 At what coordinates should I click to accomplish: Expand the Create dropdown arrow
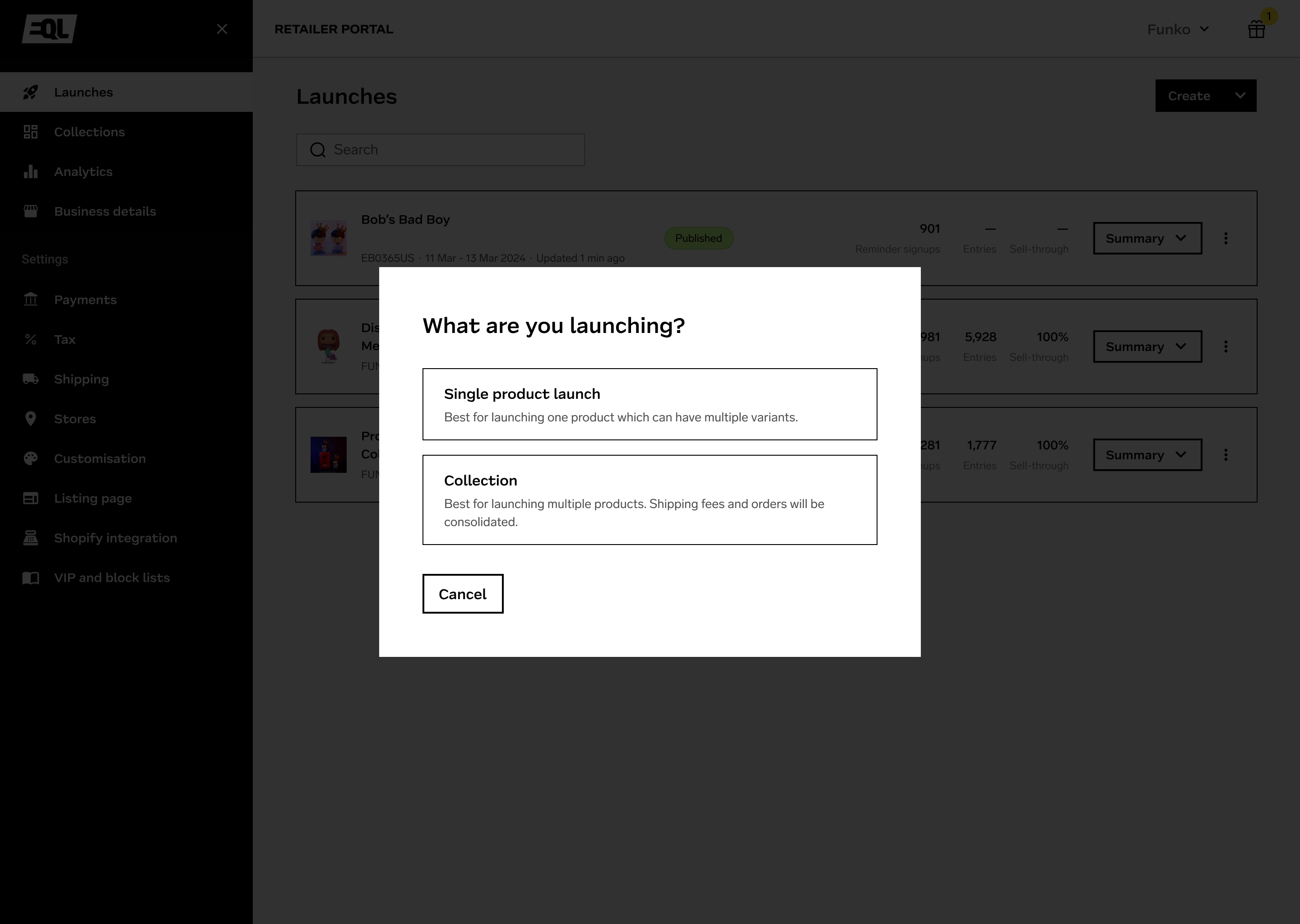pyautogui.click(x=1240, y=96)
